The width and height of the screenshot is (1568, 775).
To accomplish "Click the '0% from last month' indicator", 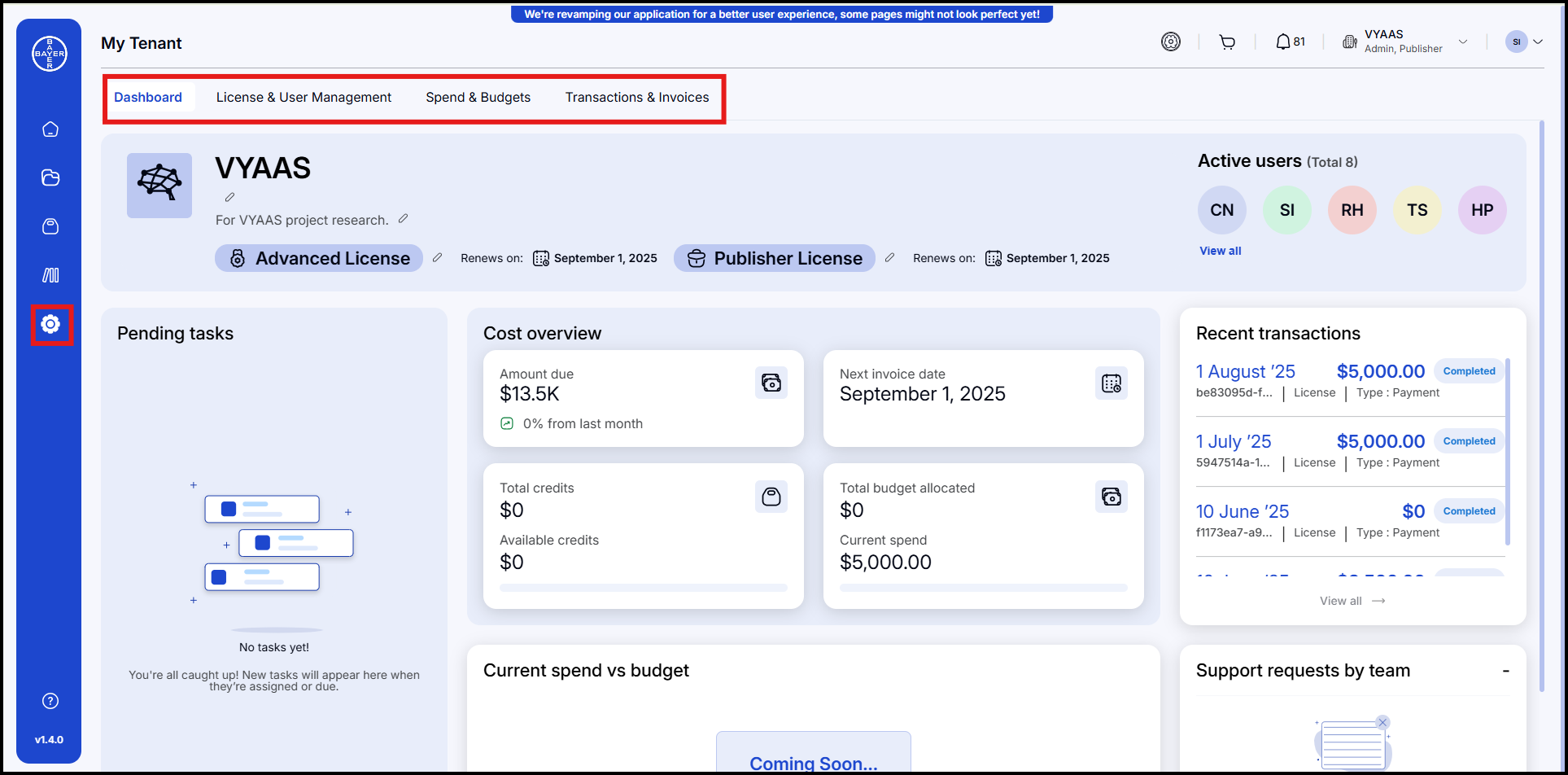I will pos(572,423).
